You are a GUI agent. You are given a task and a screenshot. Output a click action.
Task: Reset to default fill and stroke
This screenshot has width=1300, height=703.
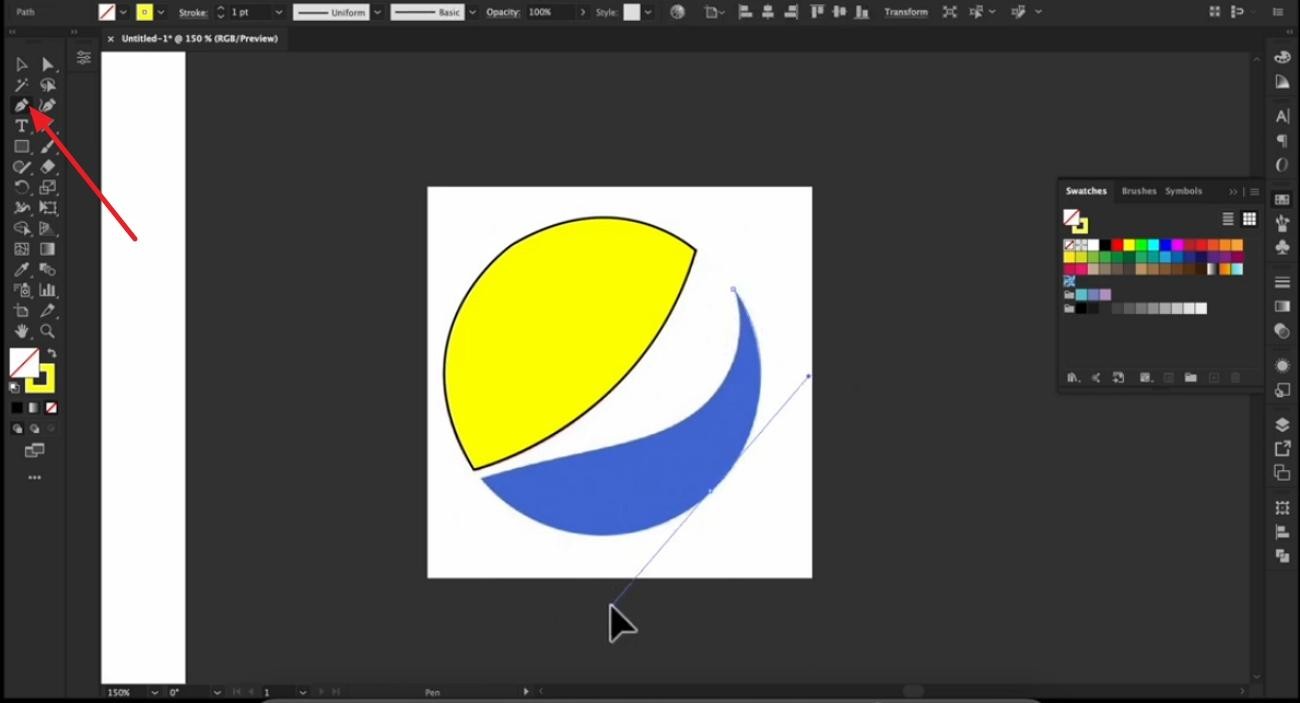(x=15, y=387)
